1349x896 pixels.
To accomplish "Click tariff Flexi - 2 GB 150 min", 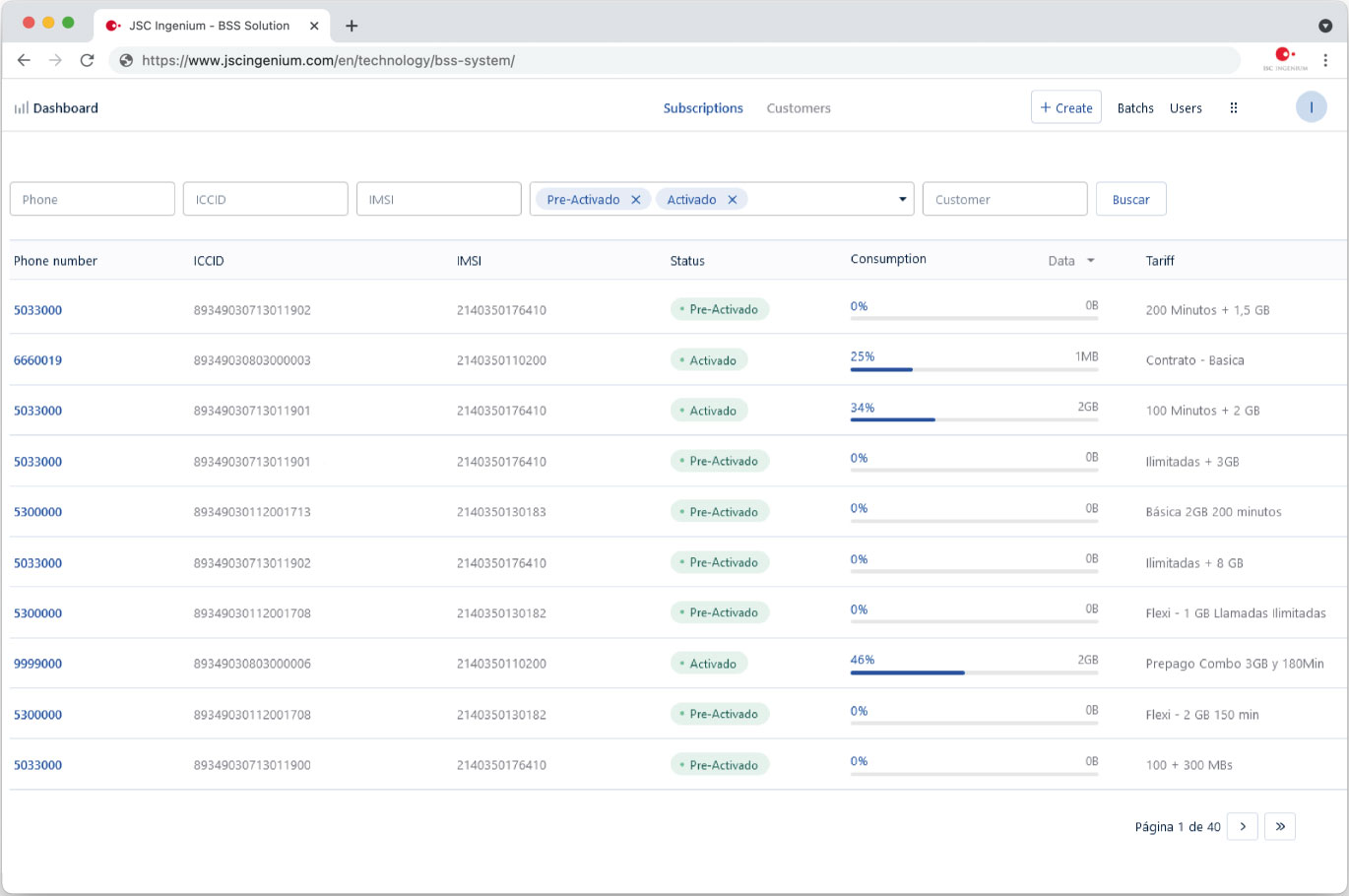I will point(1202,715).
